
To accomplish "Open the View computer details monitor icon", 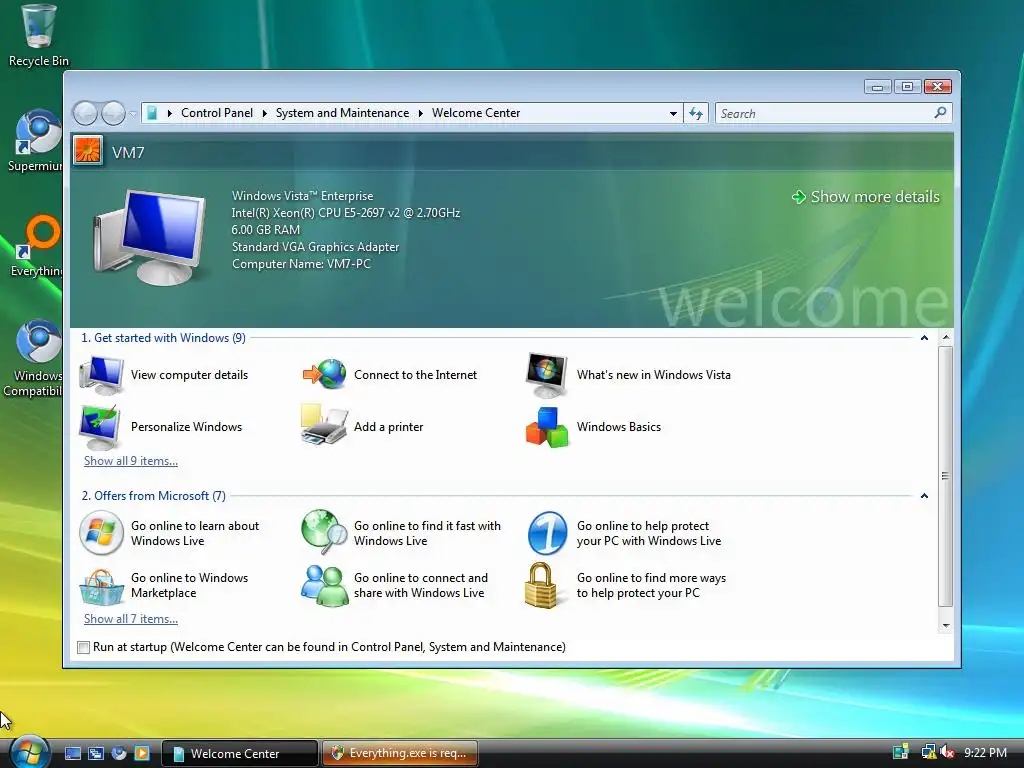I will pyautogui.click(x=101, y=375).
